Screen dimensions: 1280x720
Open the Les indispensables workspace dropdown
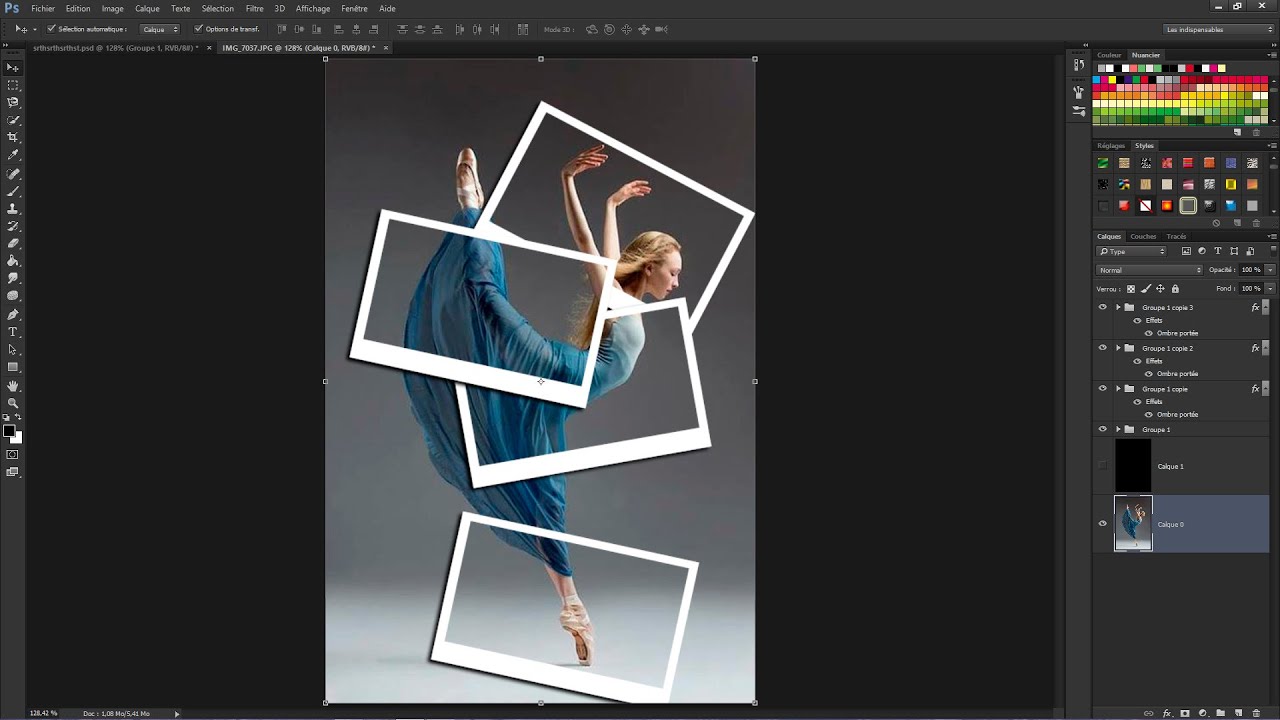1219,29
